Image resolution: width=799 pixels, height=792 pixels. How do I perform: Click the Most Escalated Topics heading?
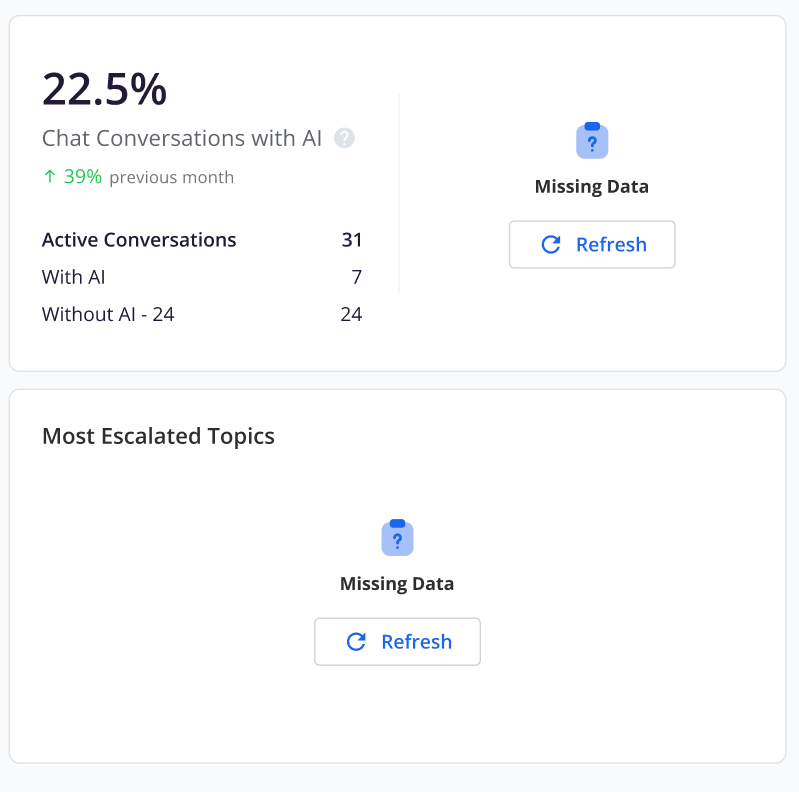coord(158,436)
